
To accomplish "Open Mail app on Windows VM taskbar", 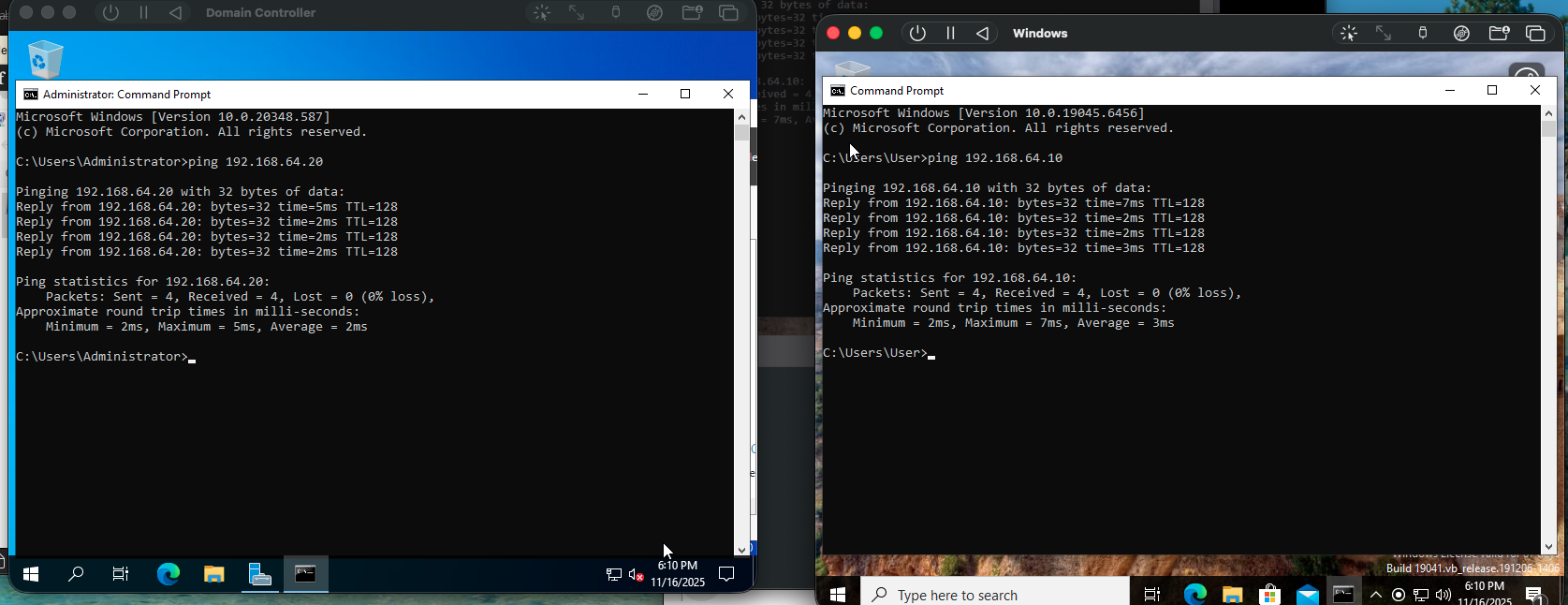I will coord(1307,594).
